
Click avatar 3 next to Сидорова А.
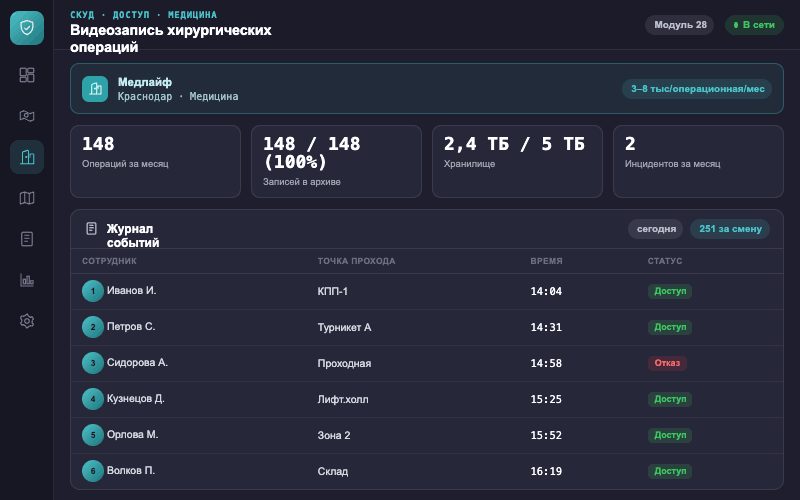pos(93,363)
